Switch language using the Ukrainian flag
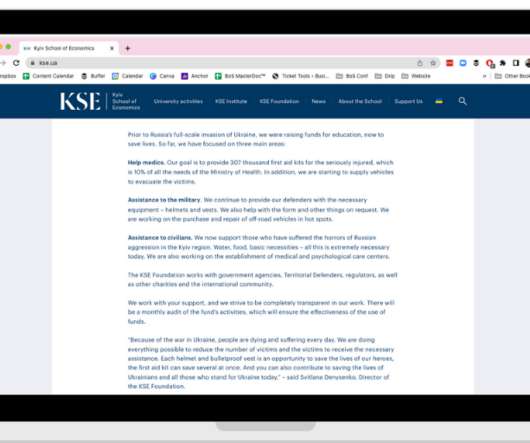This screenshot has width=530, height=443. coord(439,101)
